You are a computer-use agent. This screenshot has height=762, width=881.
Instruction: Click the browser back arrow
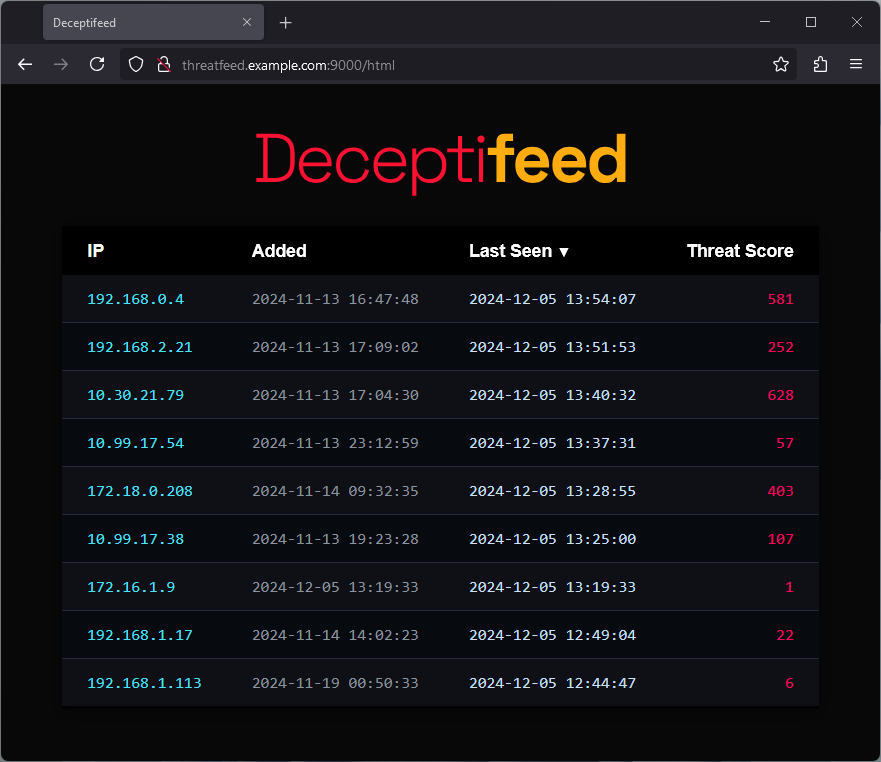pyautogui.click(x=25, y=64)
